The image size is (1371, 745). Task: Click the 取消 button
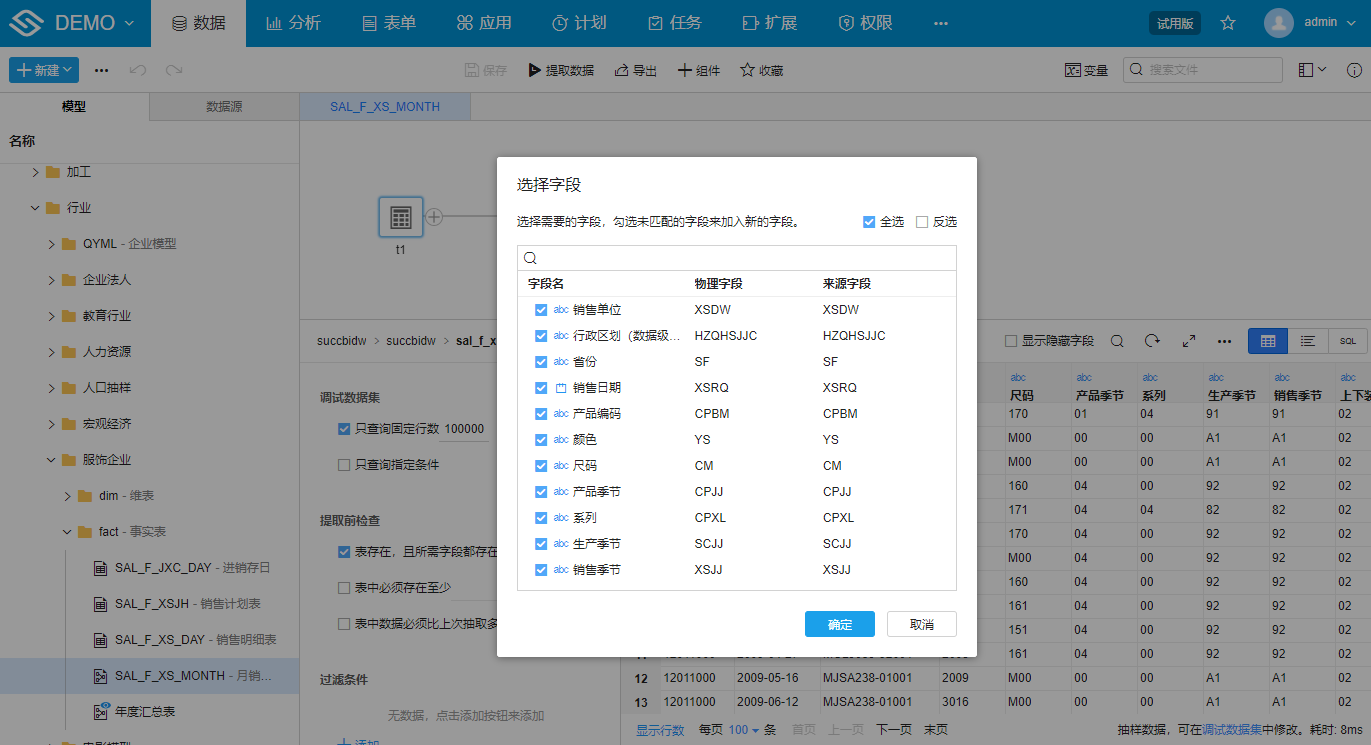click(921, 624)
